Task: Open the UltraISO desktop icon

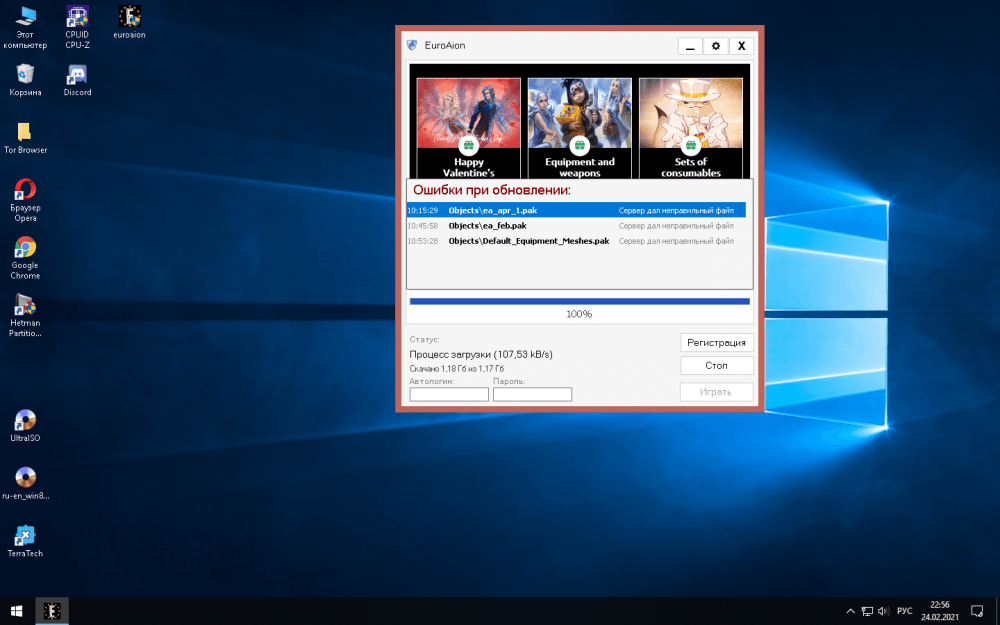Action: 25,421
